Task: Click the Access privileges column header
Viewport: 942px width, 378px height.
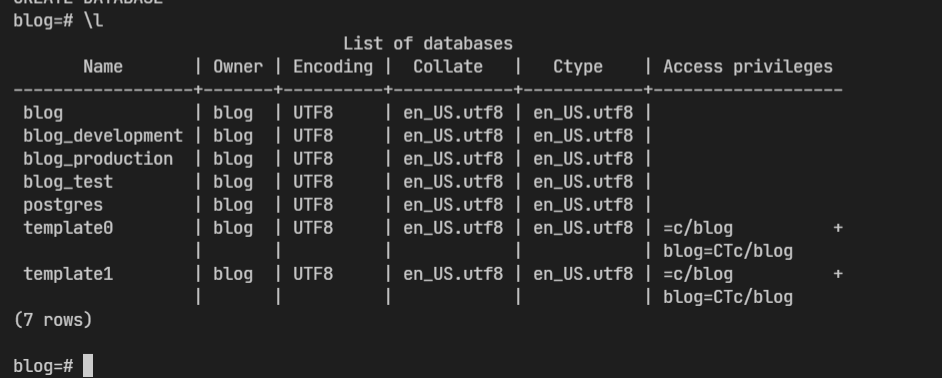Action: click(748, 67)
